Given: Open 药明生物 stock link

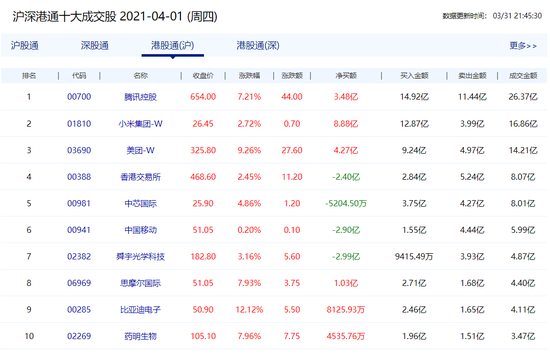Looking at the screenshot, I should point(140,336).
